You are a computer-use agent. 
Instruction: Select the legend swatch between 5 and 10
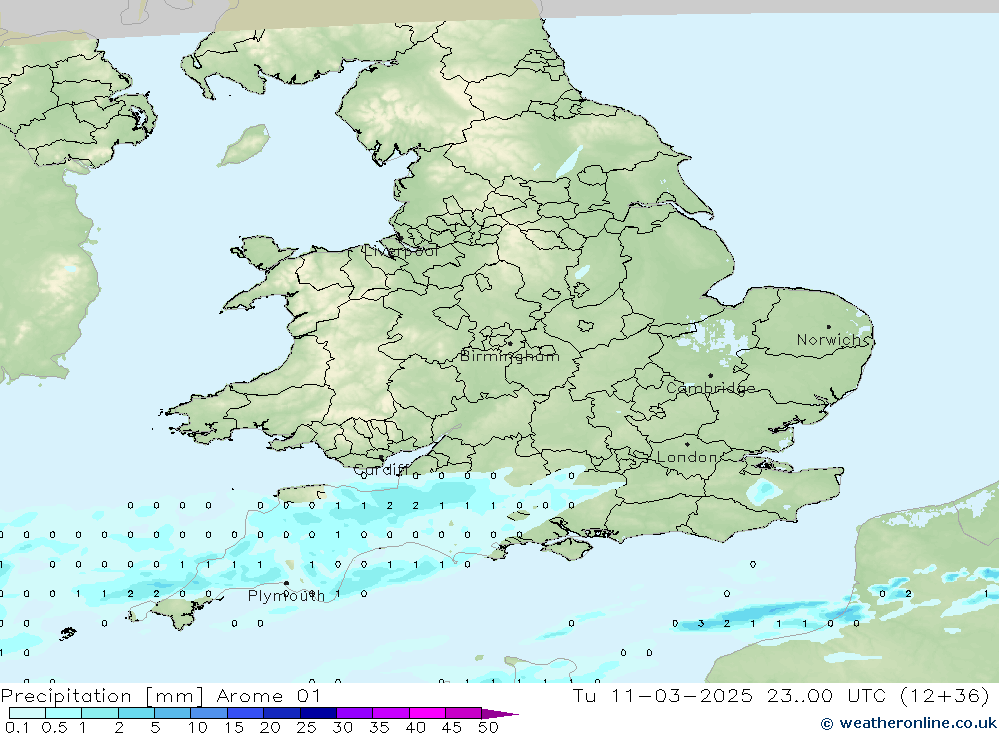coord(172,713)
